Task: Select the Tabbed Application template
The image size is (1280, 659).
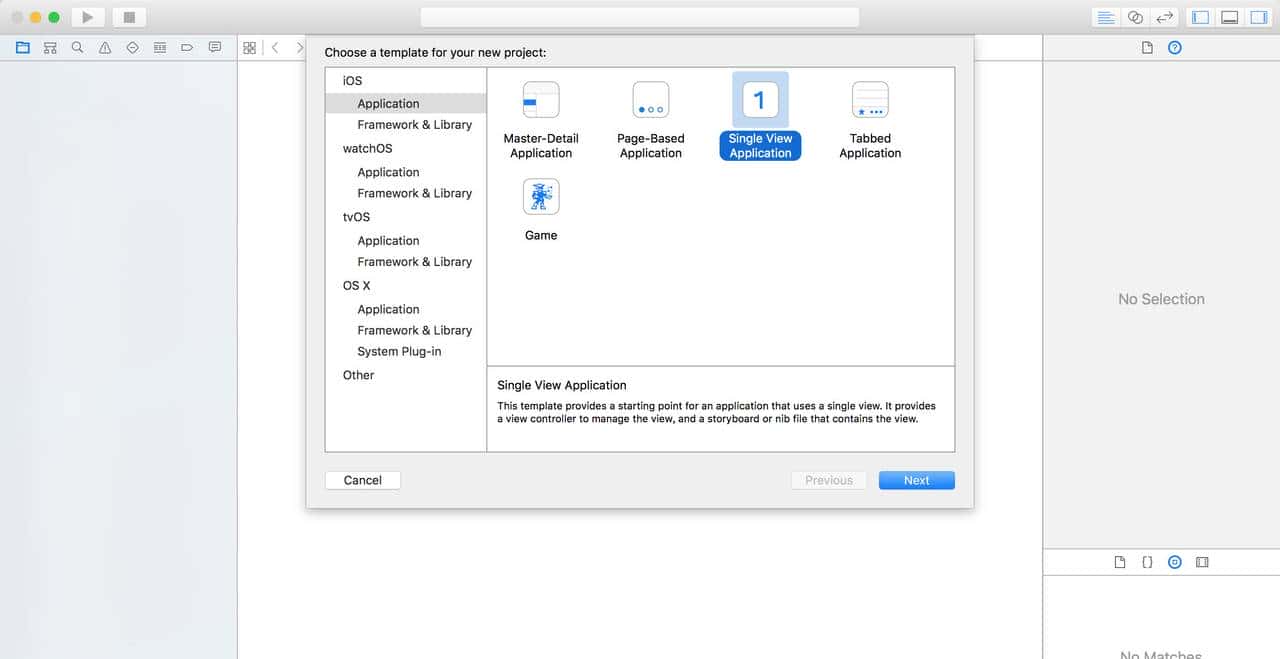Action: click(x=870, y=101)
